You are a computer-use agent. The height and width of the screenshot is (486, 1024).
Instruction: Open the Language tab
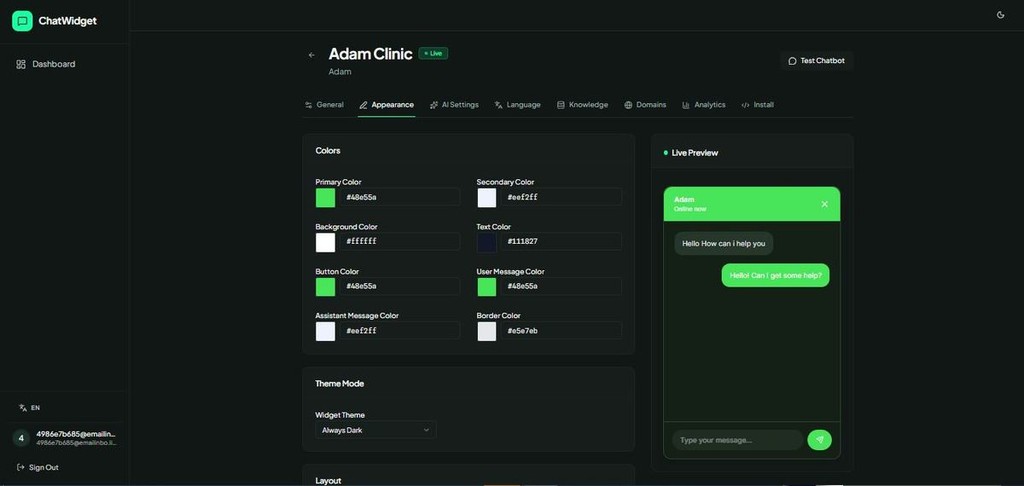tap(517, 105)
